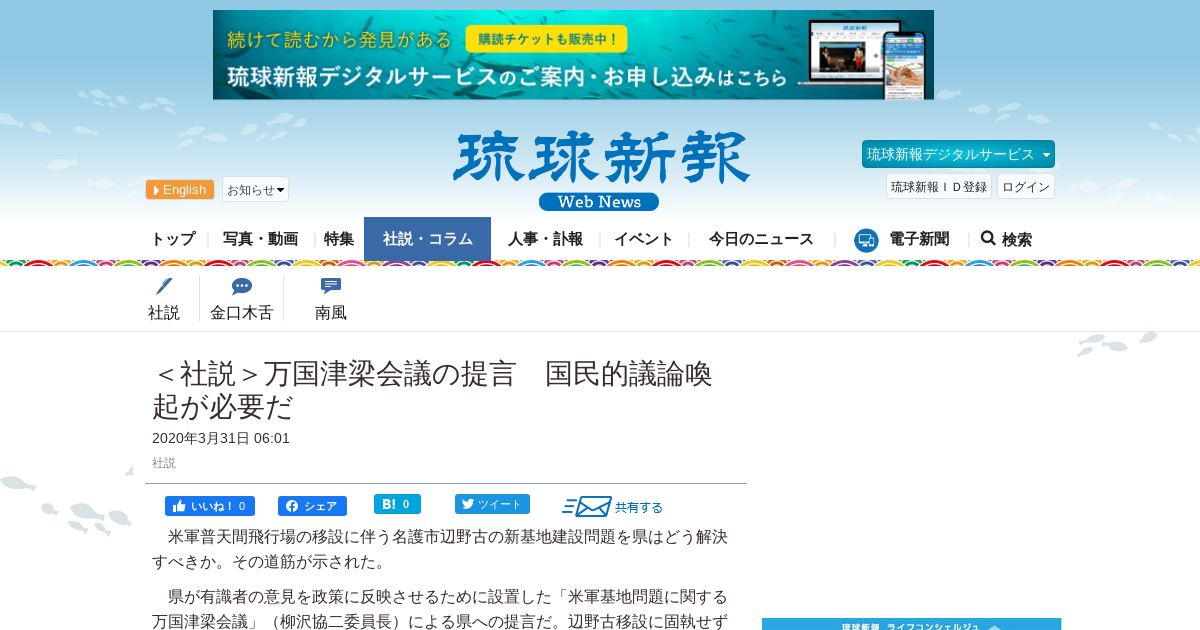Click 琉球新報ID登録 button
The width and height of the screenshot is (1200, 630).
[939, 186]
